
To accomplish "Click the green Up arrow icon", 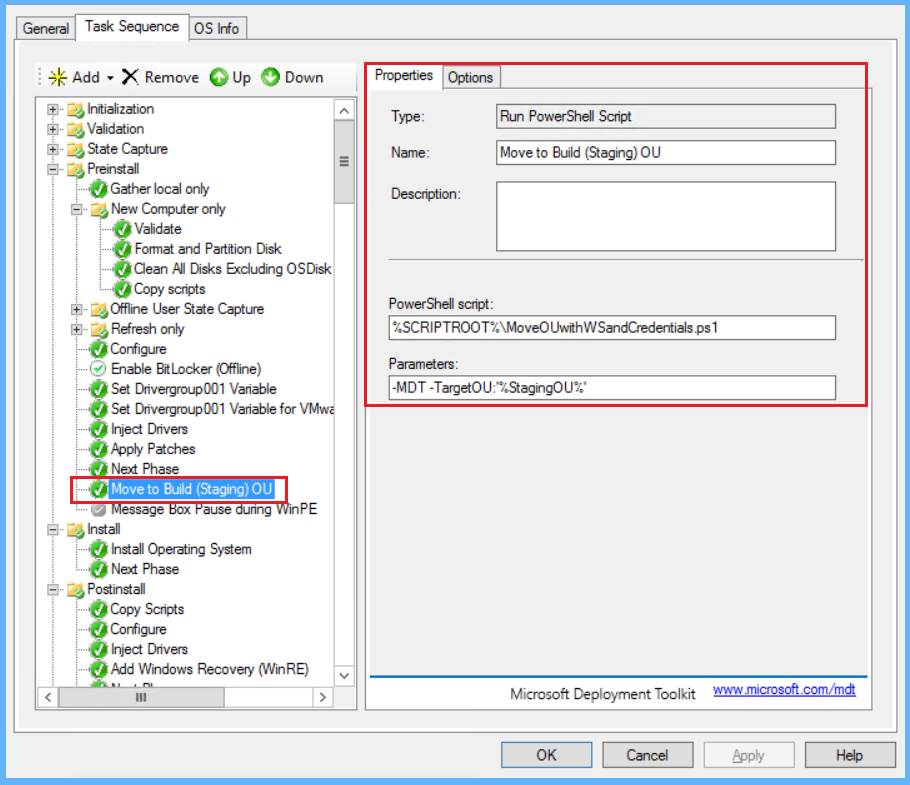I will 219,77.
